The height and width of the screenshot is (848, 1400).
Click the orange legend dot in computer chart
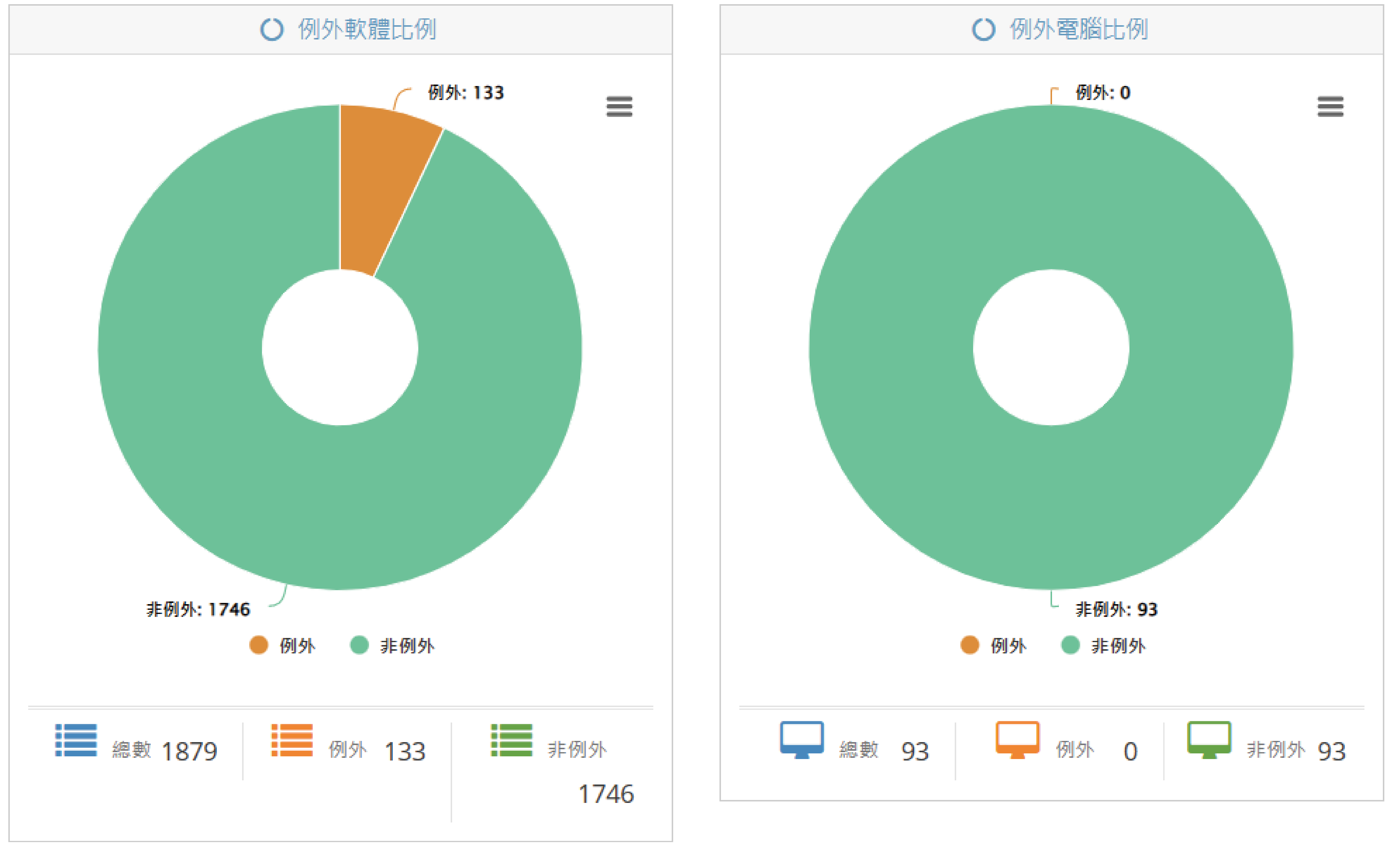pos(970,645)
